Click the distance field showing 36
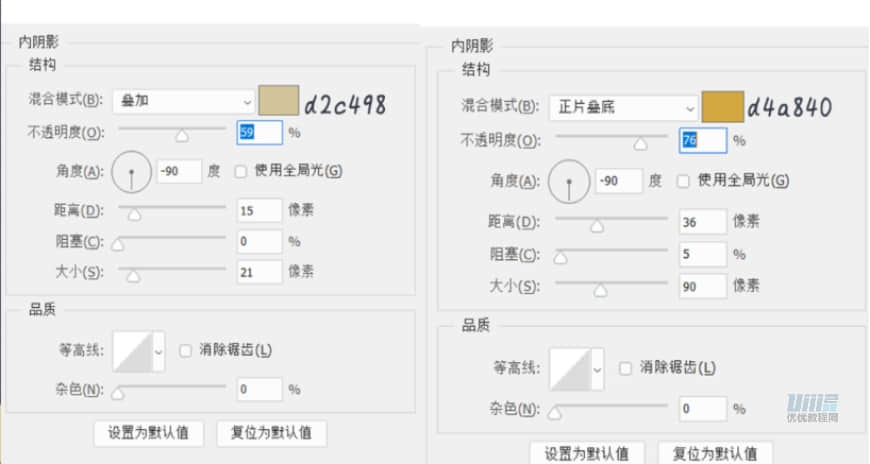The width and height of the screenshot is (870, 464). coord(703,222)
